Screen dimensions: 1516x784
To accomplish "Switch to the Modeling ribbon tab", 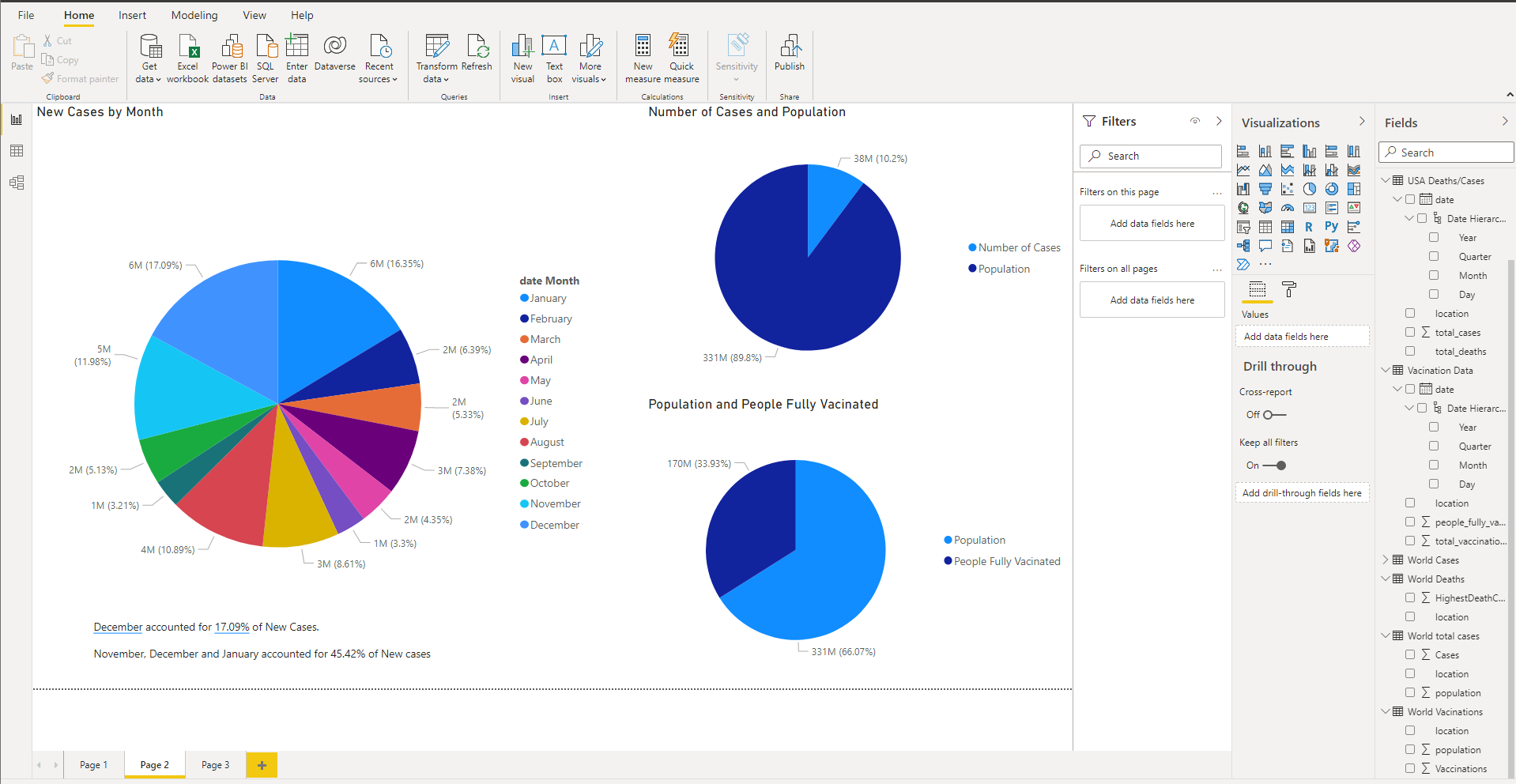I will 194,15.
